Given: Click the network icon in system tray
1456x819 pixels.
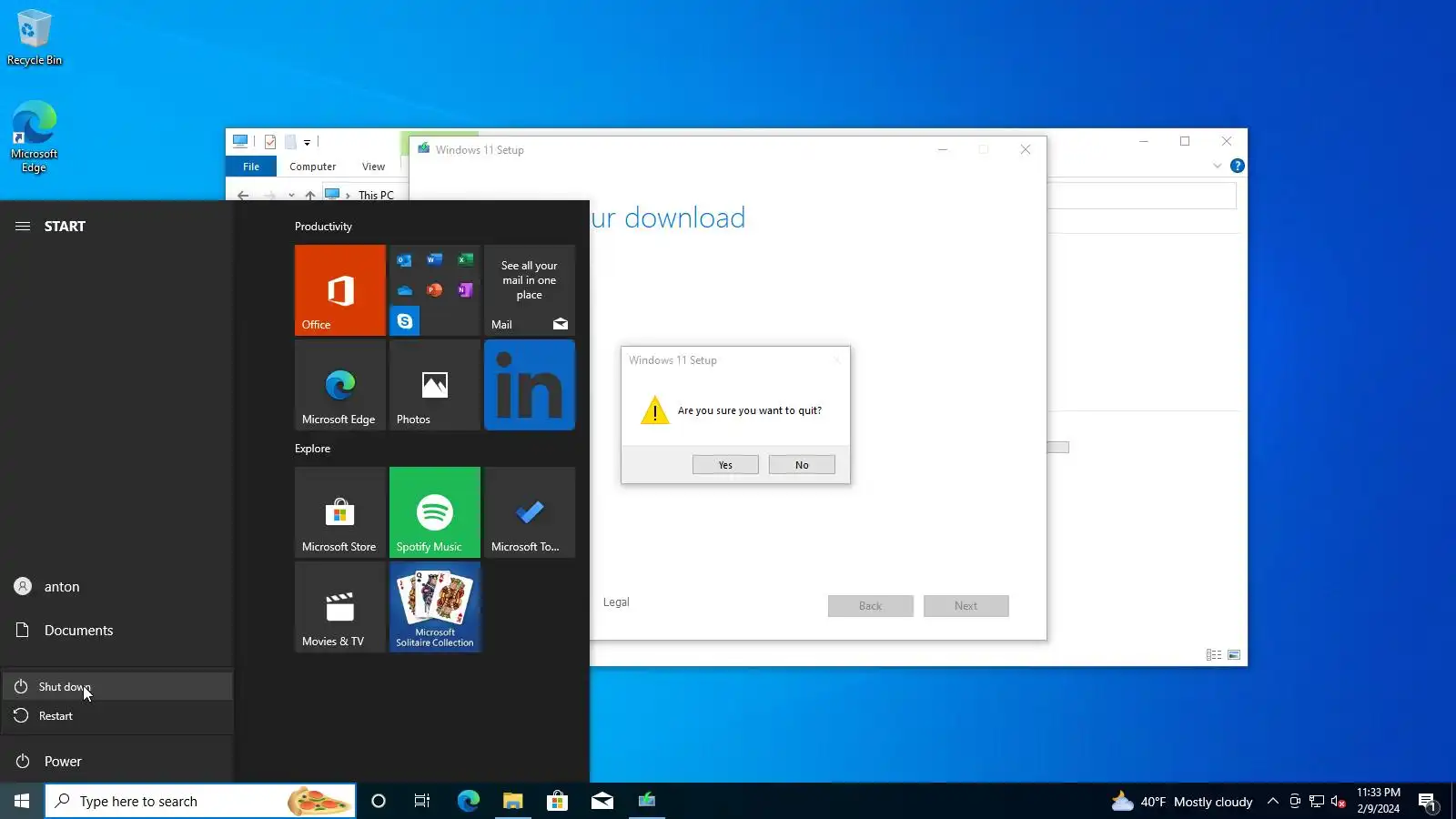Looking at the screenshot, I should (x=1317, y=802).
